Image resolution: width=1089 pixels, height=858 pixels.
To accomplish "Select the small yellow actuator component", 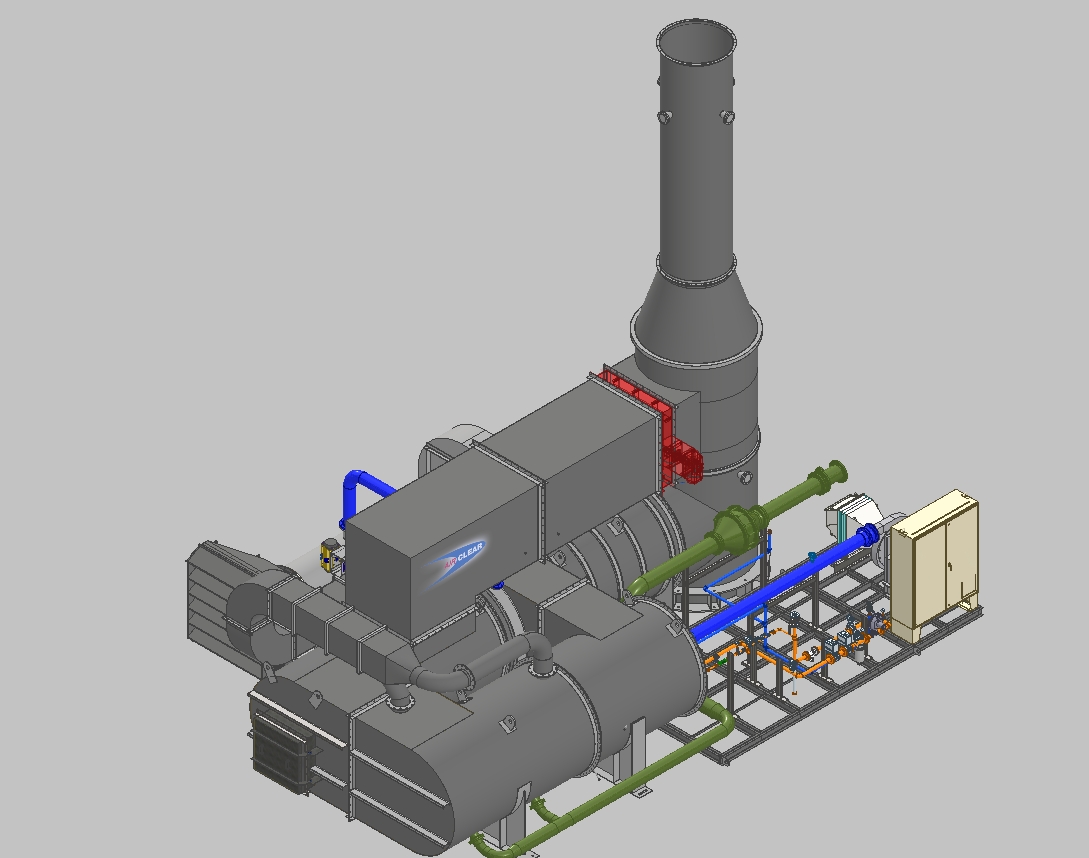I will (328, 554).
